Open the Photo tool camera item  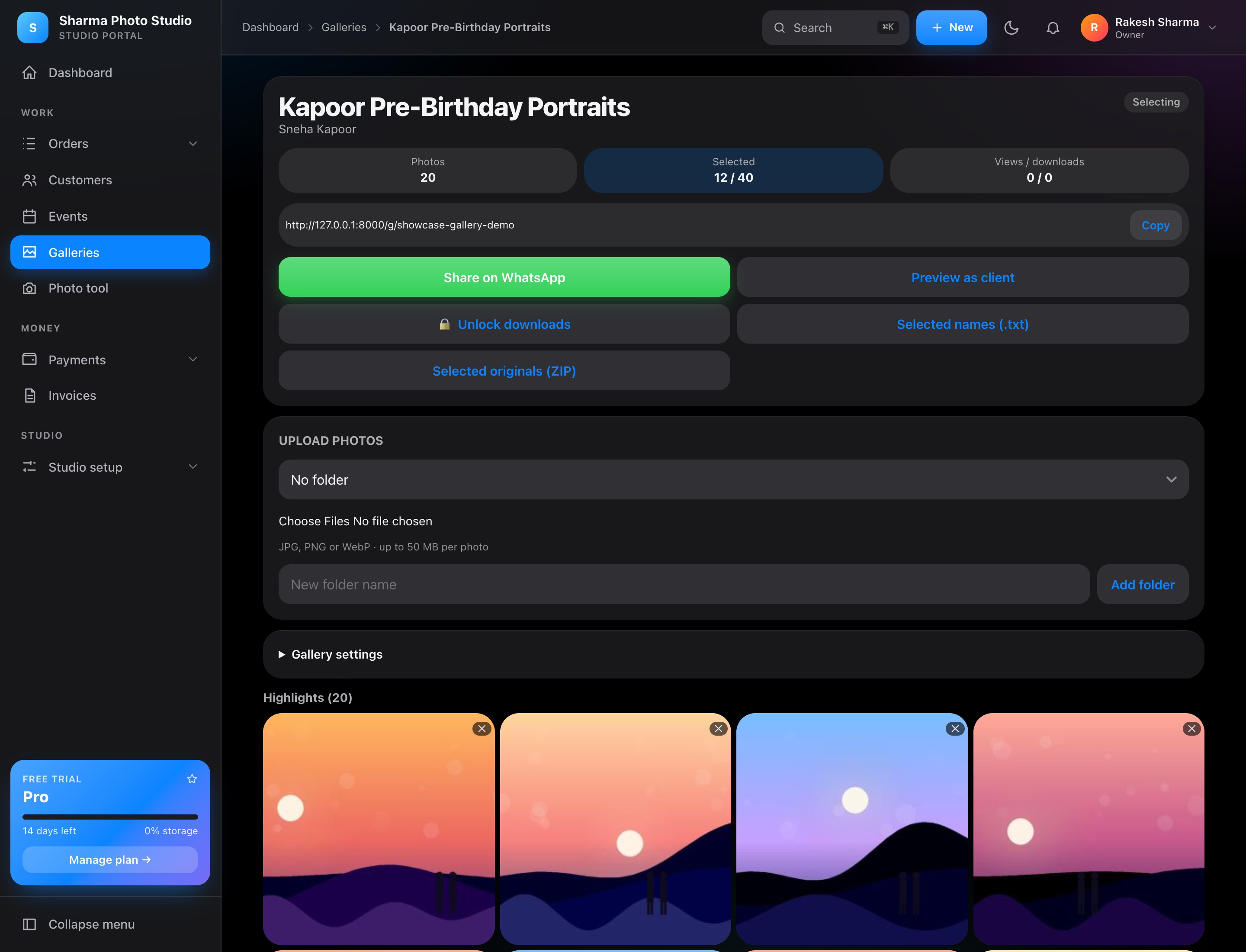click(110, 289)
